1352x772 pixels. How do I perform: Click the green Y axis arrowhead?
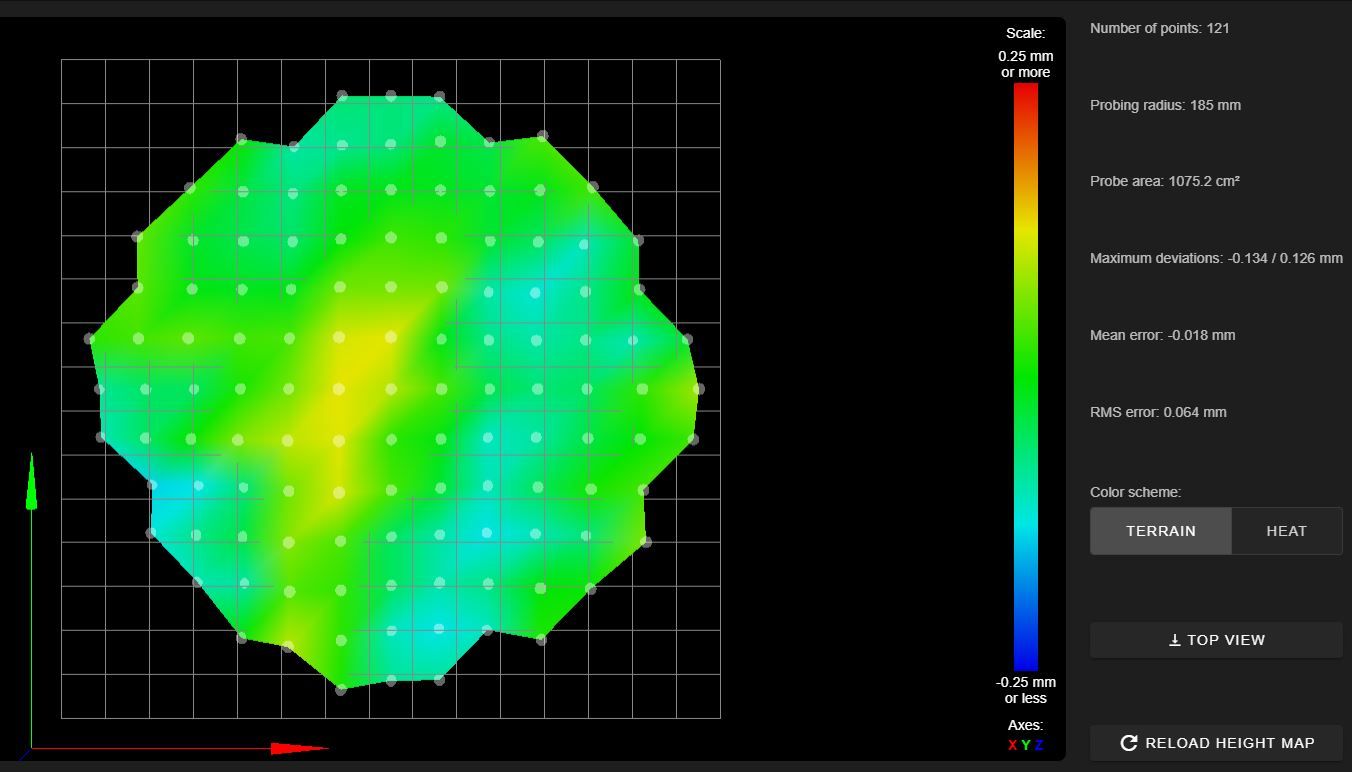pos(31,482)
